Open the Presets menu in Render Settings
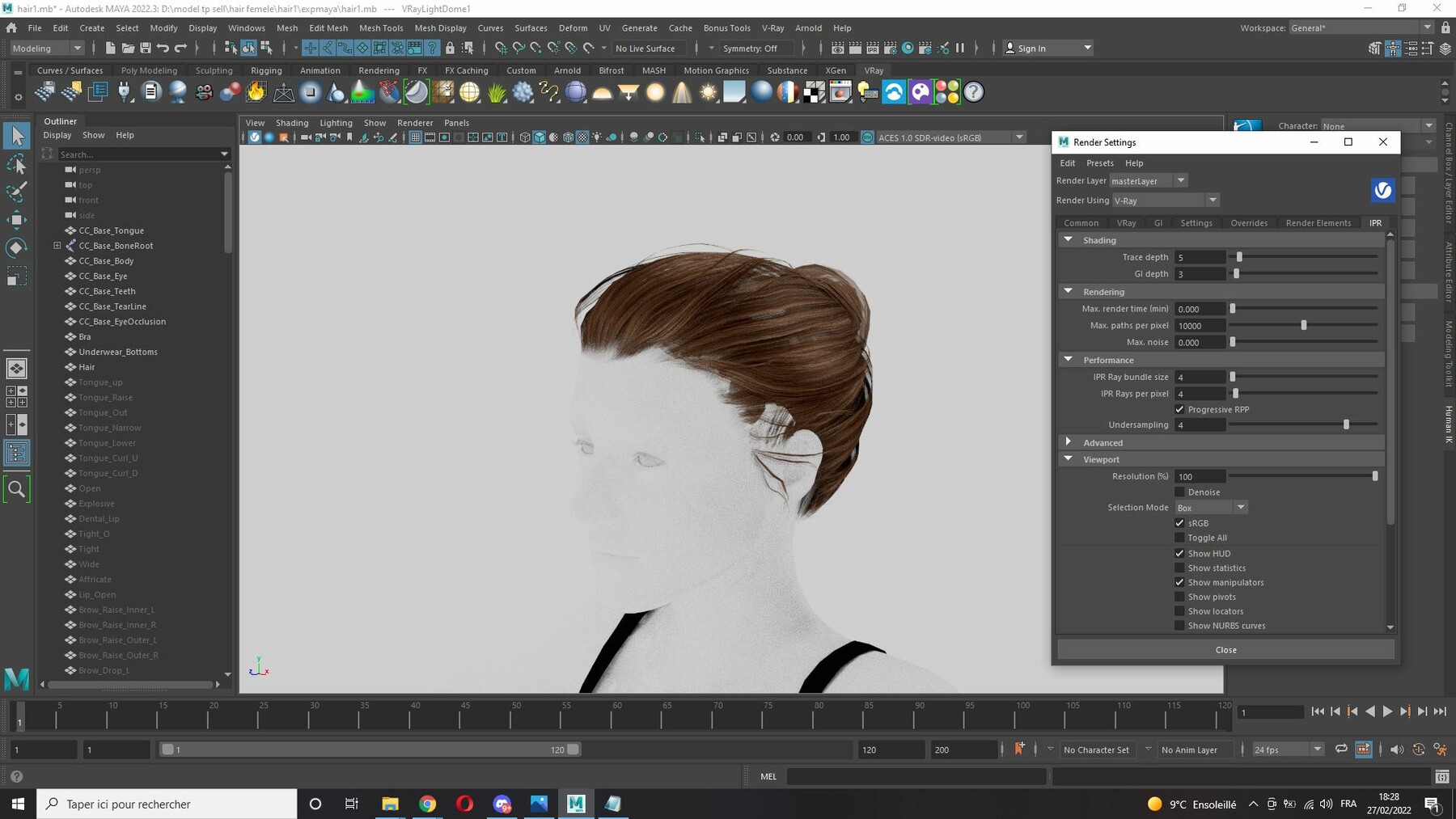This screenshot has height=819, width=1456. [1099, 163]
